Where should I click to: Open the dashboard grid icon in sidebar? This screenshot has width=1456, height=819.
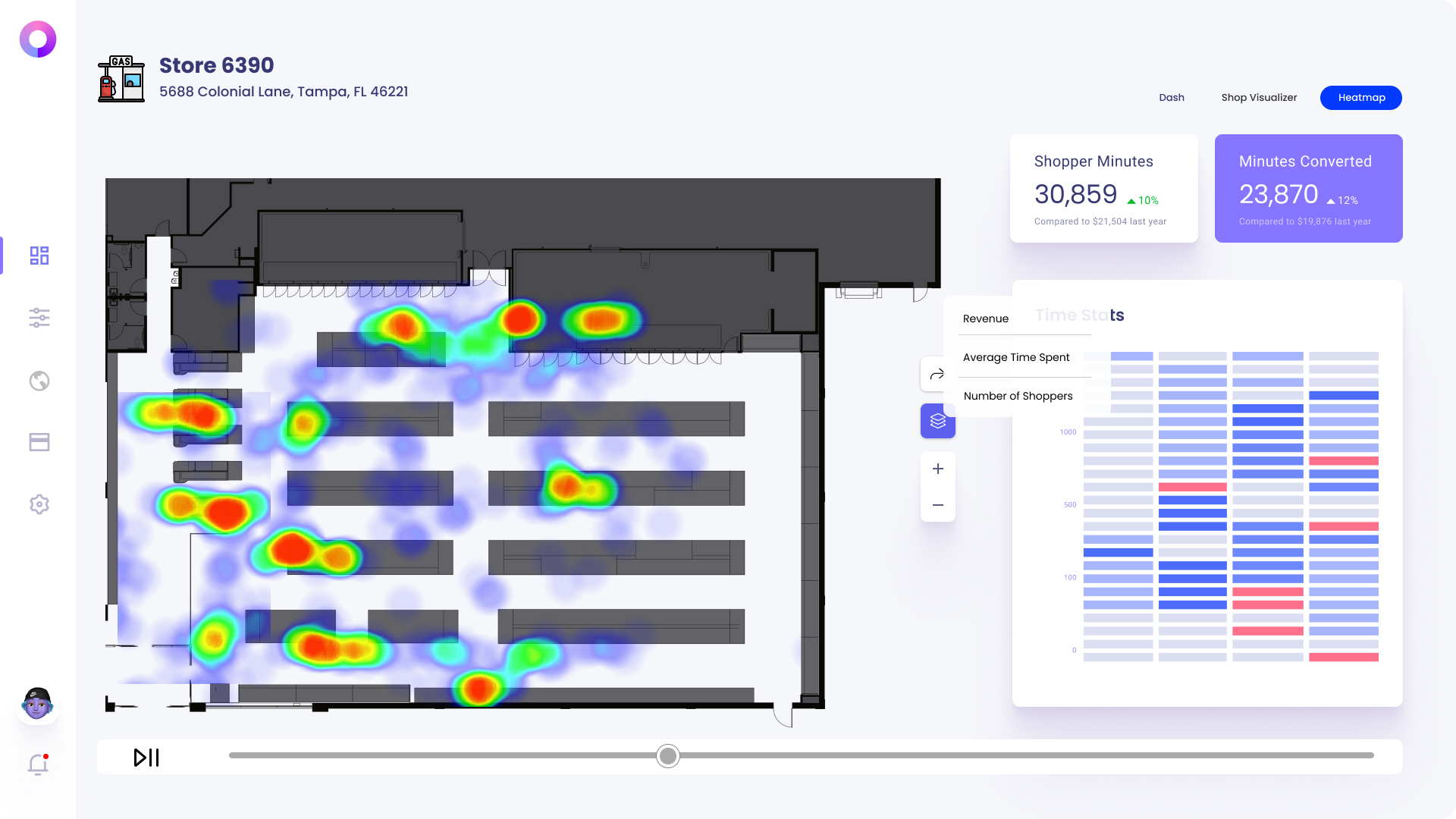(39, 256)
